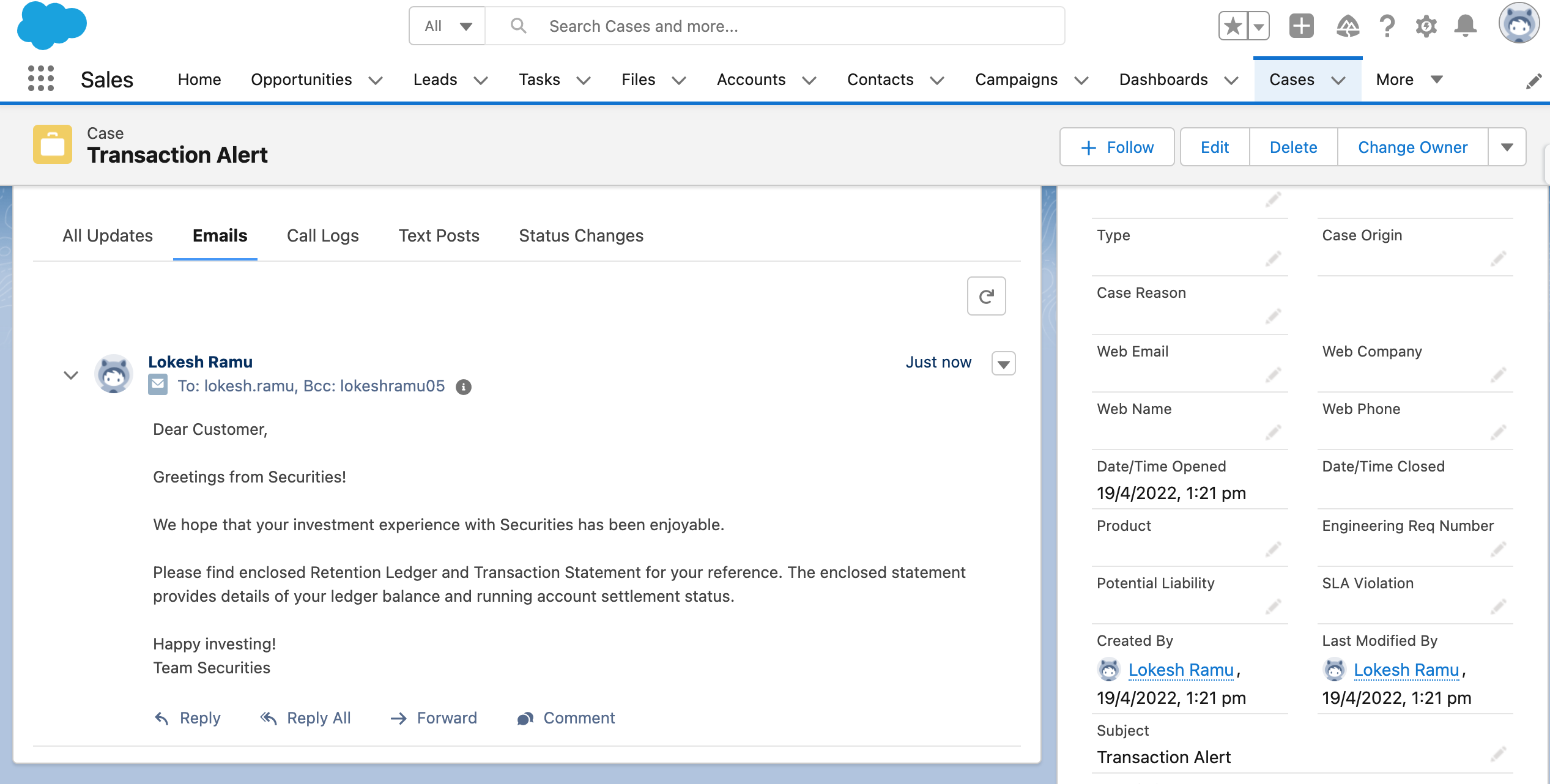Open Salesforce Setup via the gear icon
Screen dimensions: 1550x784
(1426, 26)
